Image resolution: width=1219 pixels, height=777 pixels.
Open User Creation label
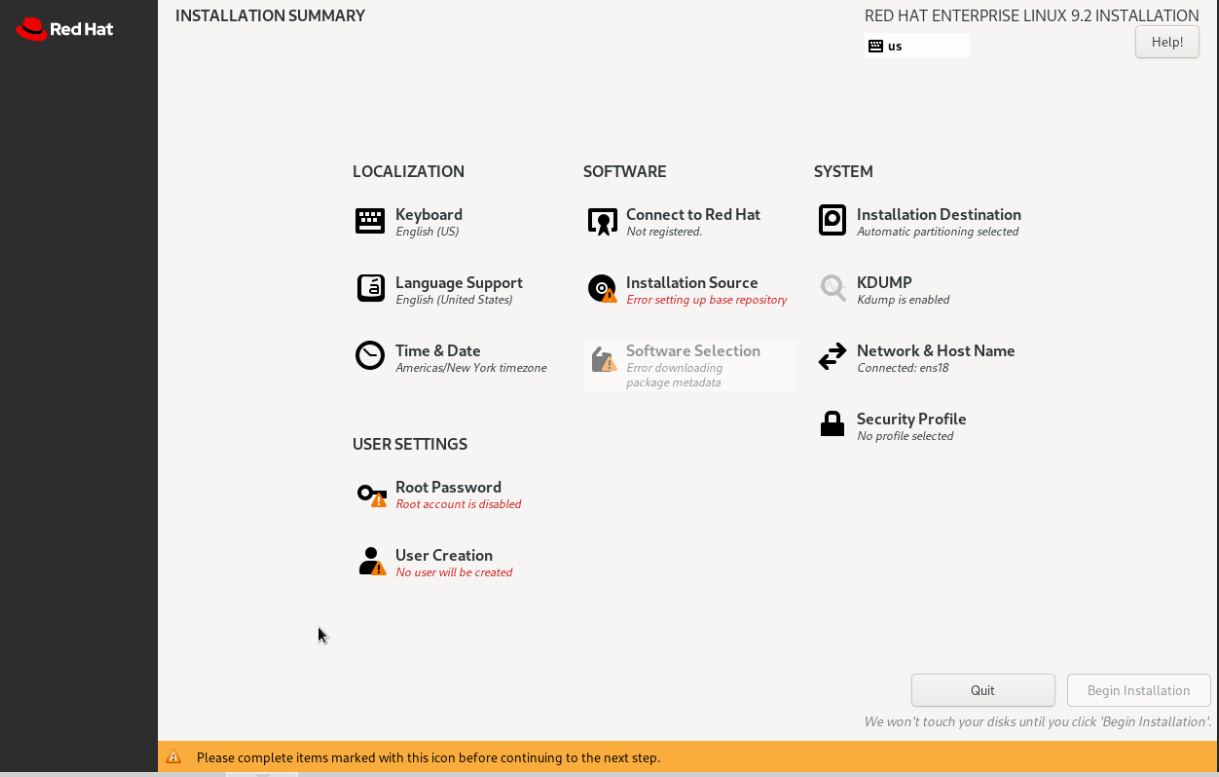[x=444, y=555]
